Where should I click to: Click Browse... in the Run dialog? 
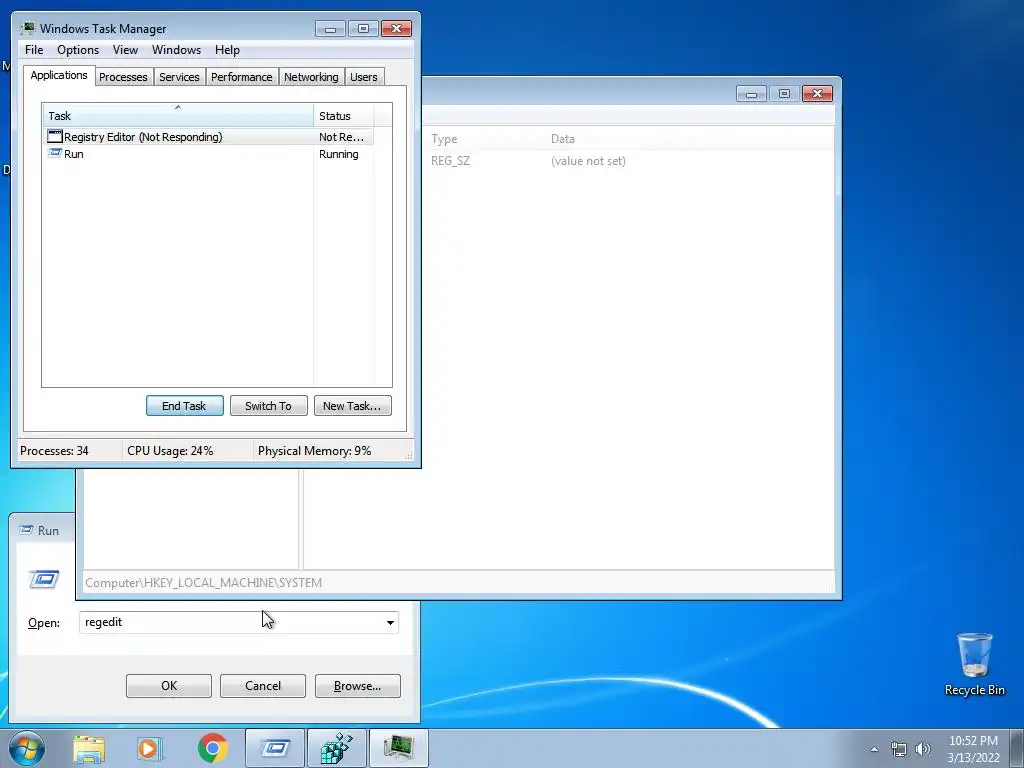pyautogui.click(x=357, y=686)
